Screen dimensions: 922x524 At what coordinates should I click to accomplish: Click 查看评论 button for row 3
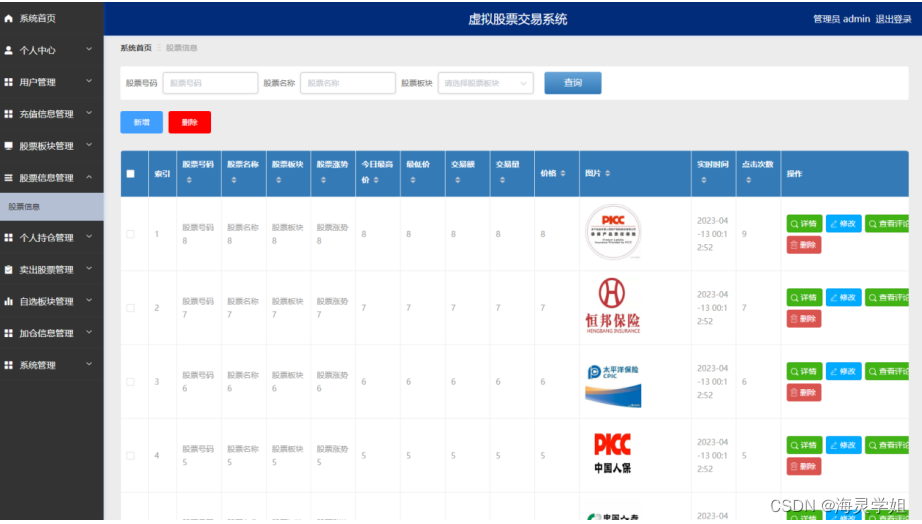click(887, 371)
